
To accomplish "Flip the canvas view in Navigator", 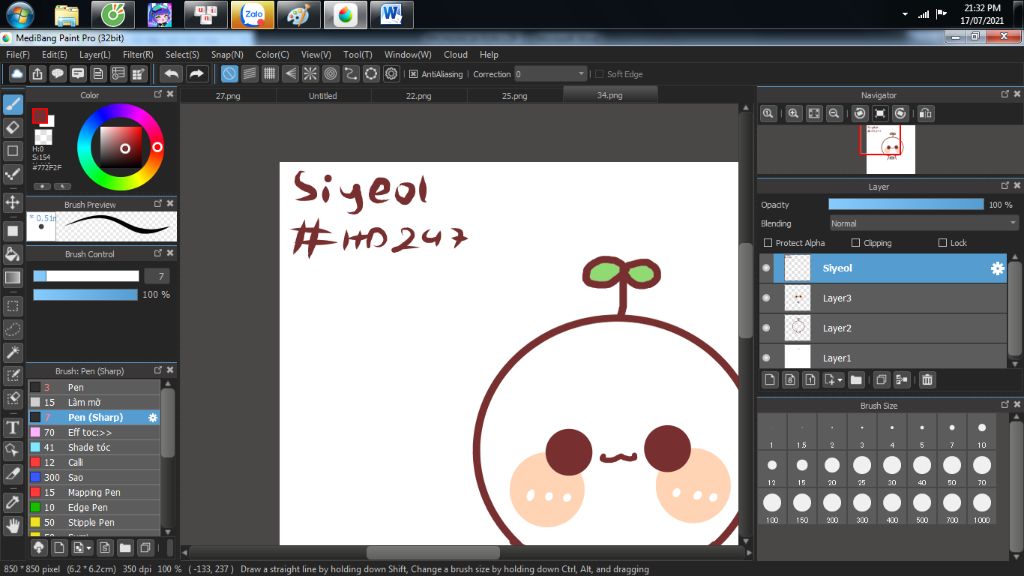I will [x=925, y=114].
